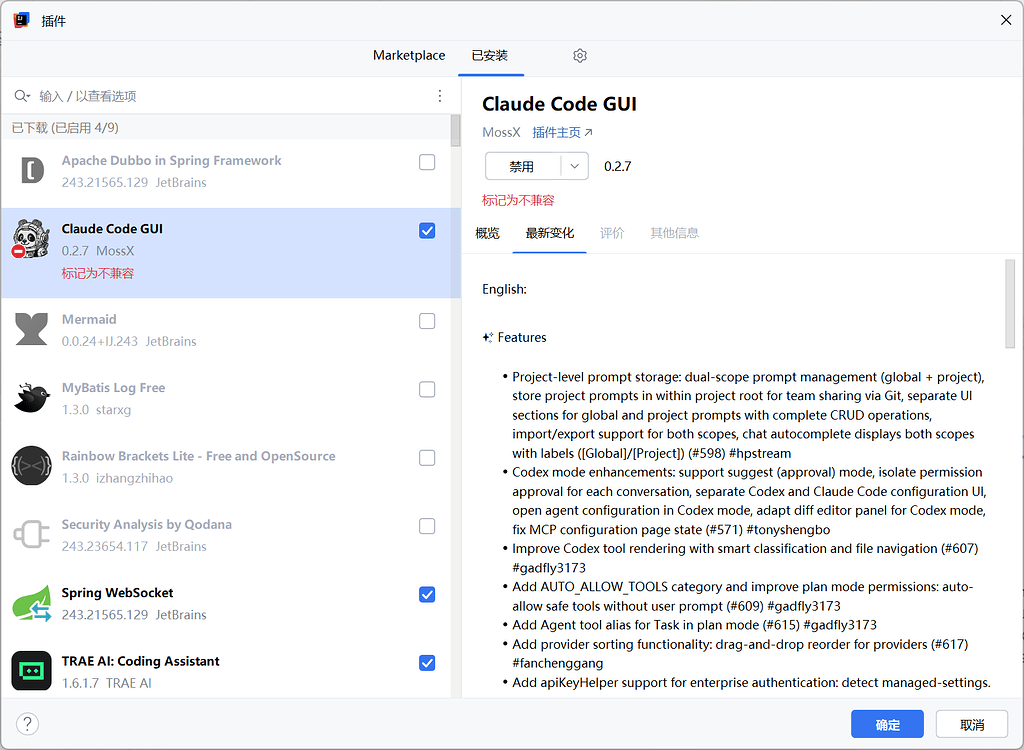Click the TRAE AI Coding Assistant icon
1024x750 pixels.
(x=31, y=671)
